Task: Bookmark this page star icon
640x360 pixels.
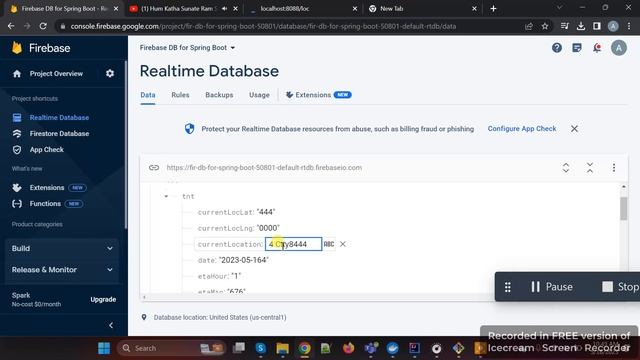Action: pos(544,26)
